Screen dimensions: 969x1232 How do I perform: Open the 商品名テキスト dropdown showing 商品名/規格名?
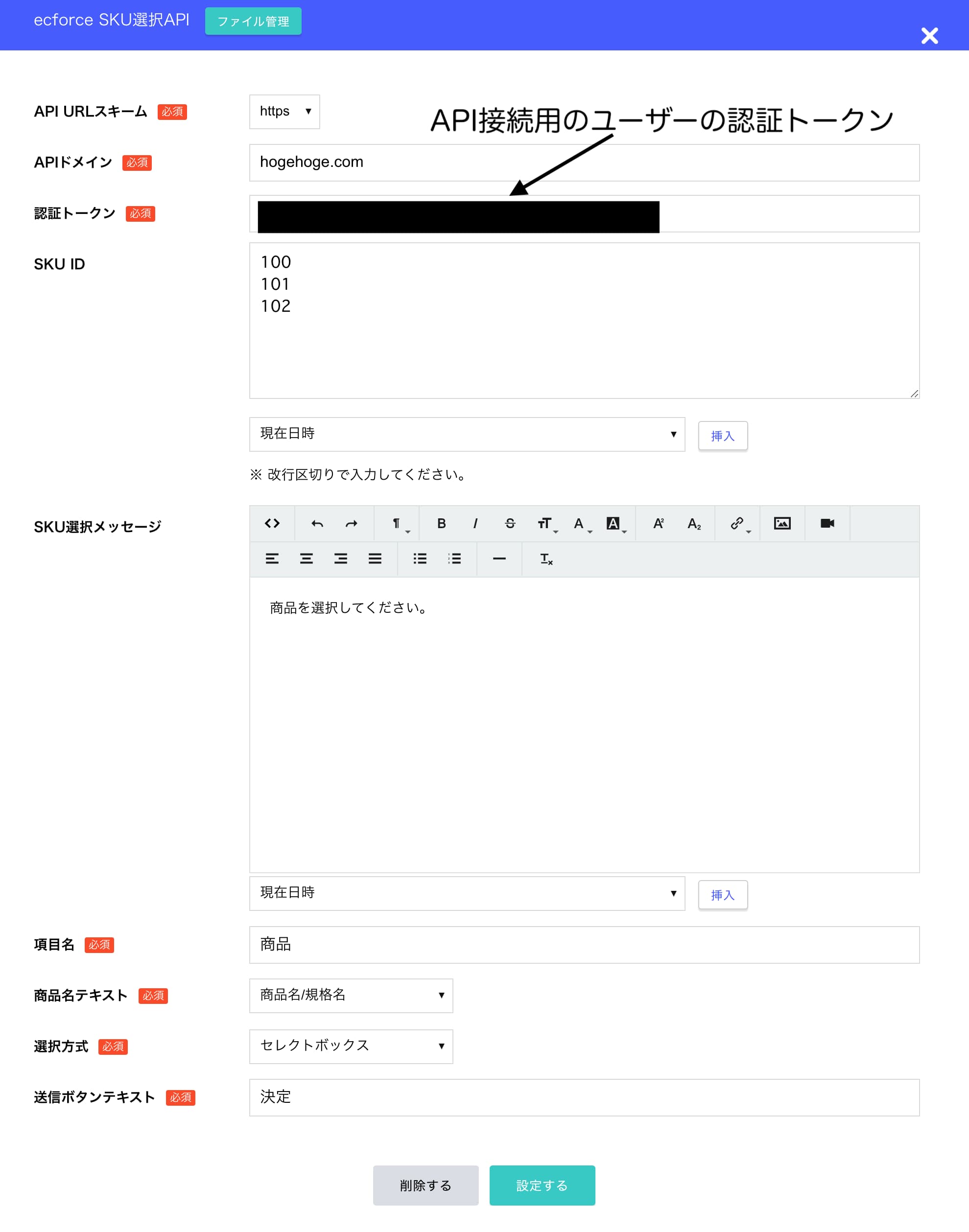(351, 996)
